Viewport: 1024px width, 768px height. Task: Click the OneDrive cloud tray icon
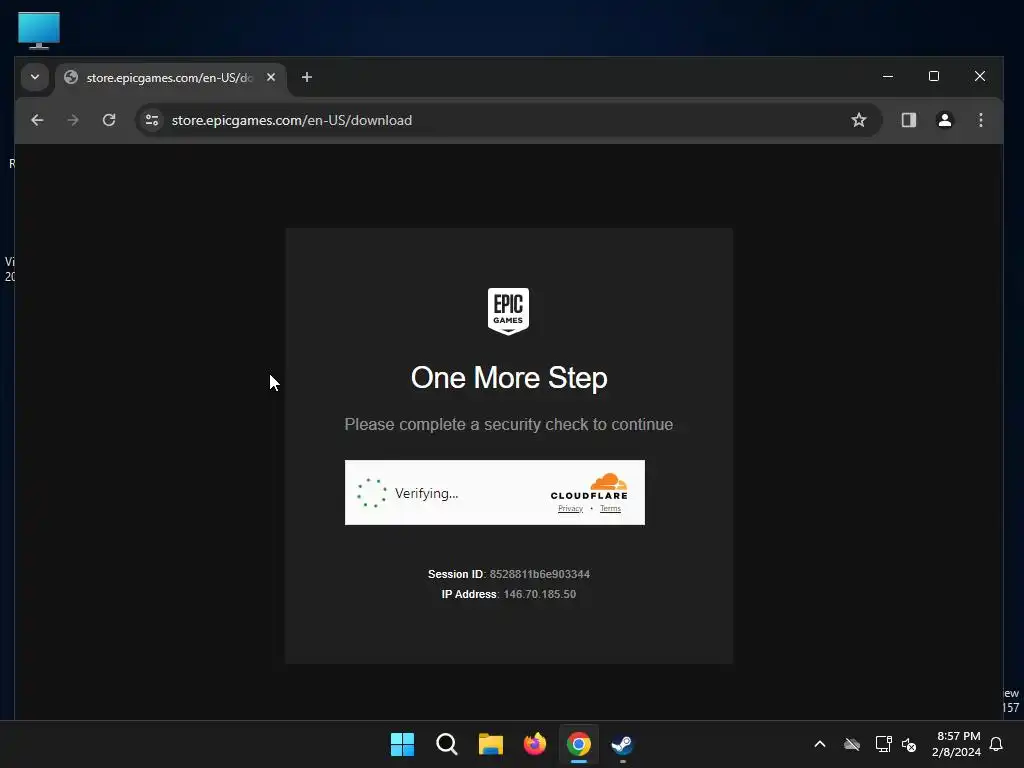click(852, 744)
